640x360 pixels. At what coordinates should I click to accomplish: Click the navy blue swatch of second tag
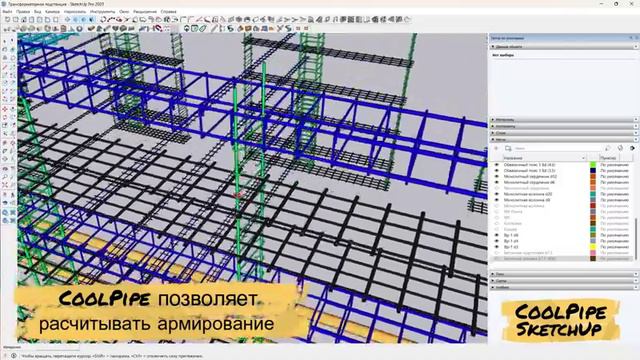593,171
